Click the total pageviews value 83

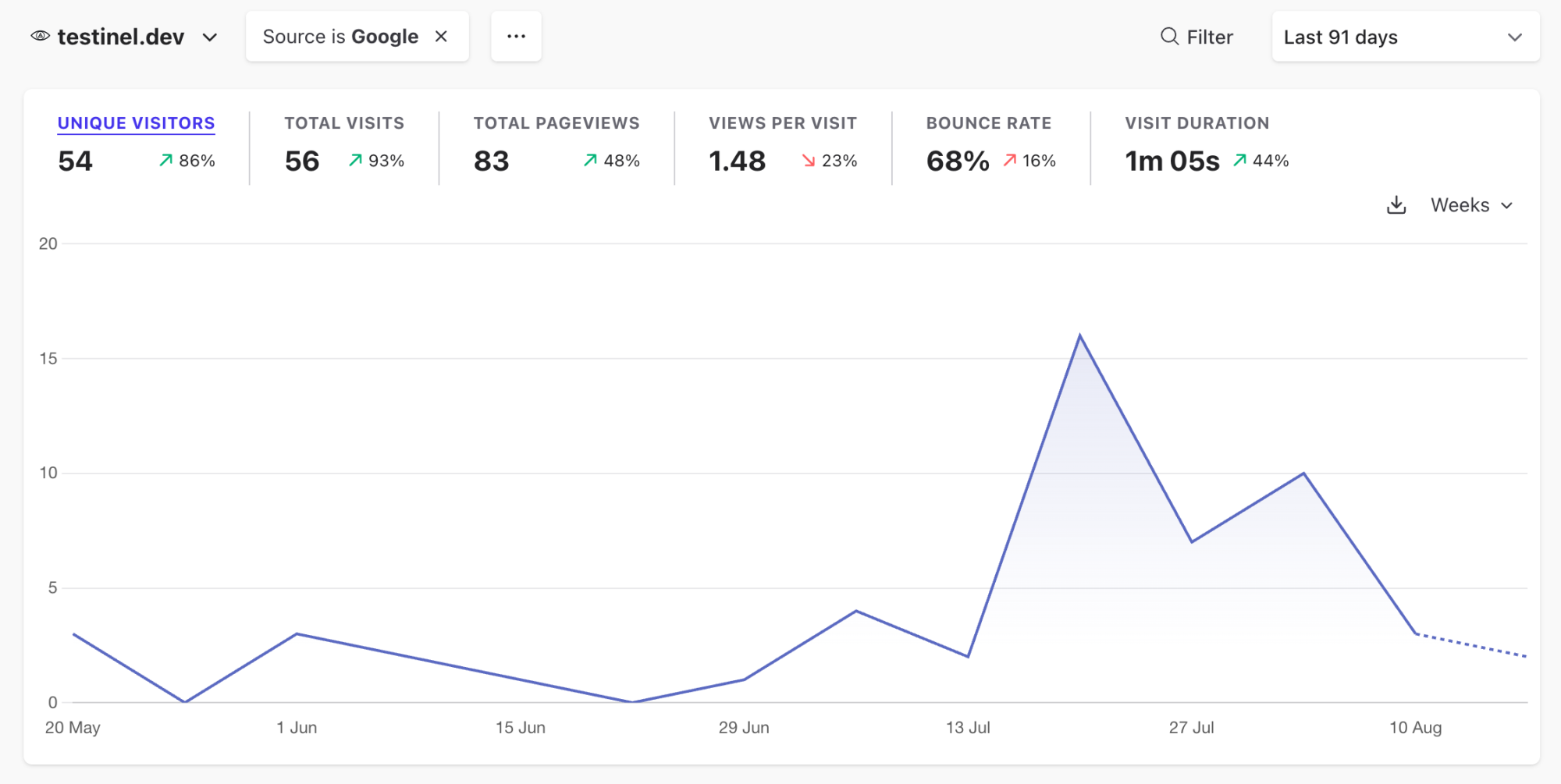pos(491,161)
